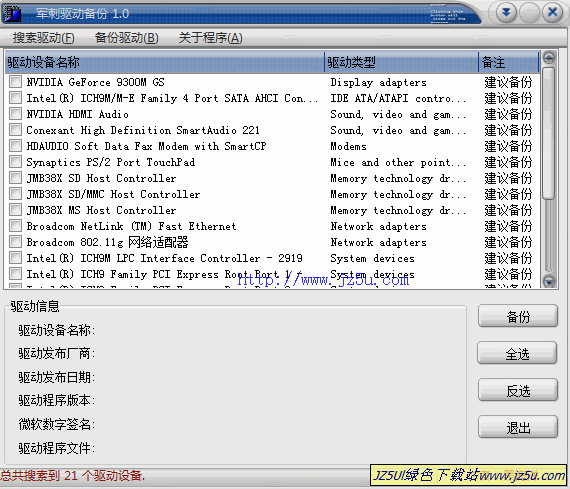Check JMB38X SD/MMC Host Controller checkbox
The image size is (570, 489).
(x=15, y=193)
